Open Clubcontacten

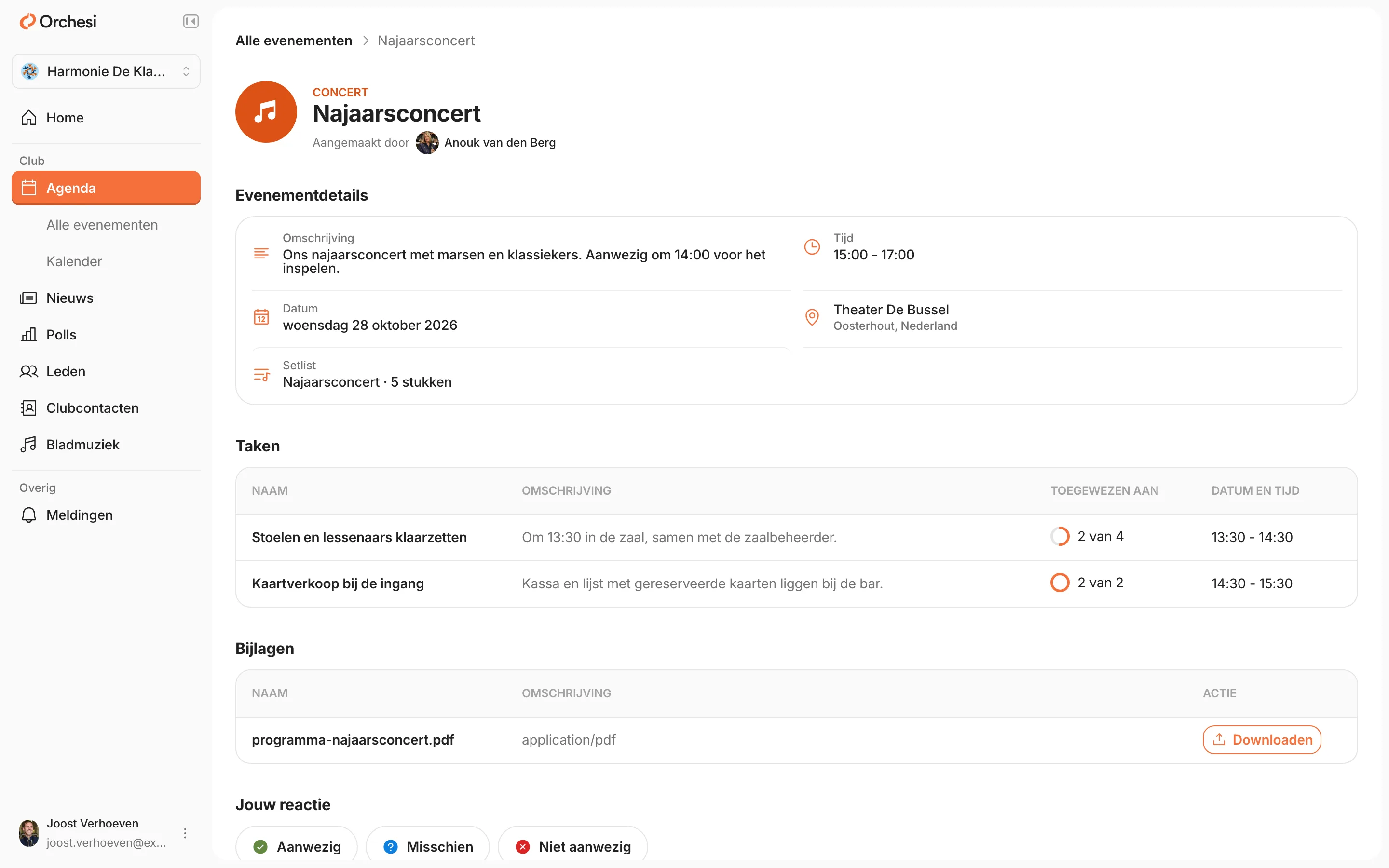[x=106, y=408]
